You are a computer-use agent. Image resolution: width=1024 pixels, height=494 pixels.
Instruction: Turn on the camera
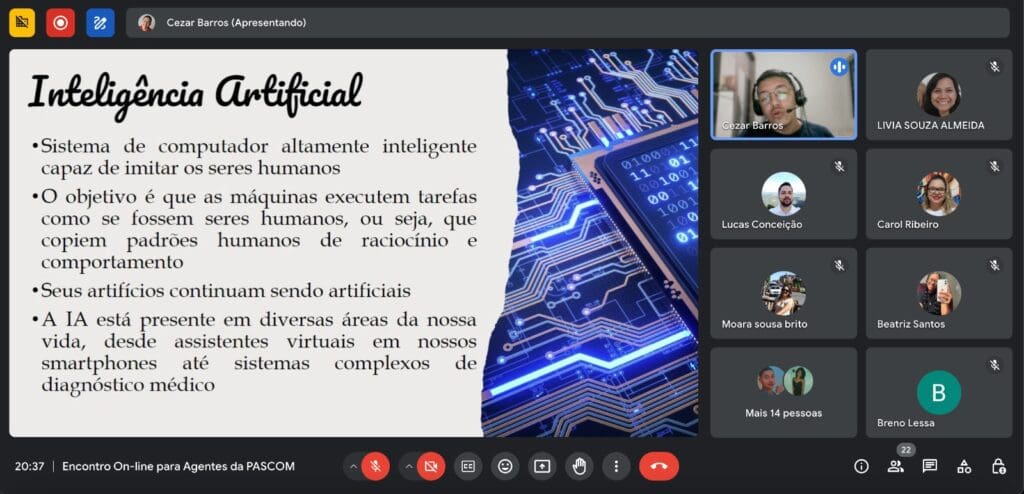[x=431, y=466]
